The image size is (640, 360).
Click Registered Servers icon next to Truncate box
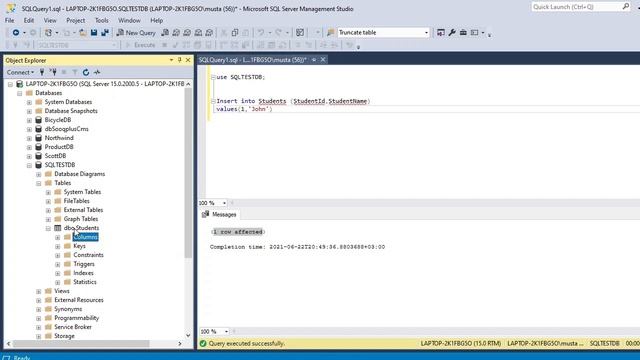(441, 33)
